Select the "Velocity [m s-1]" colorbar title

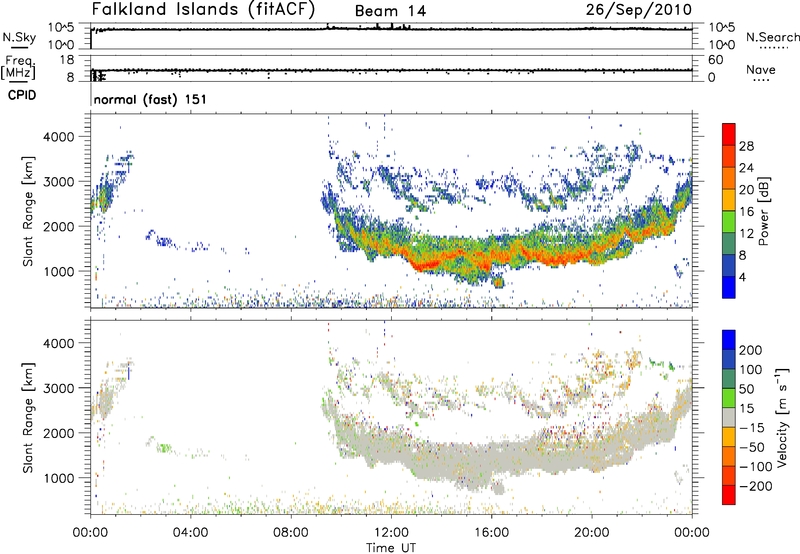click(782, 417)
